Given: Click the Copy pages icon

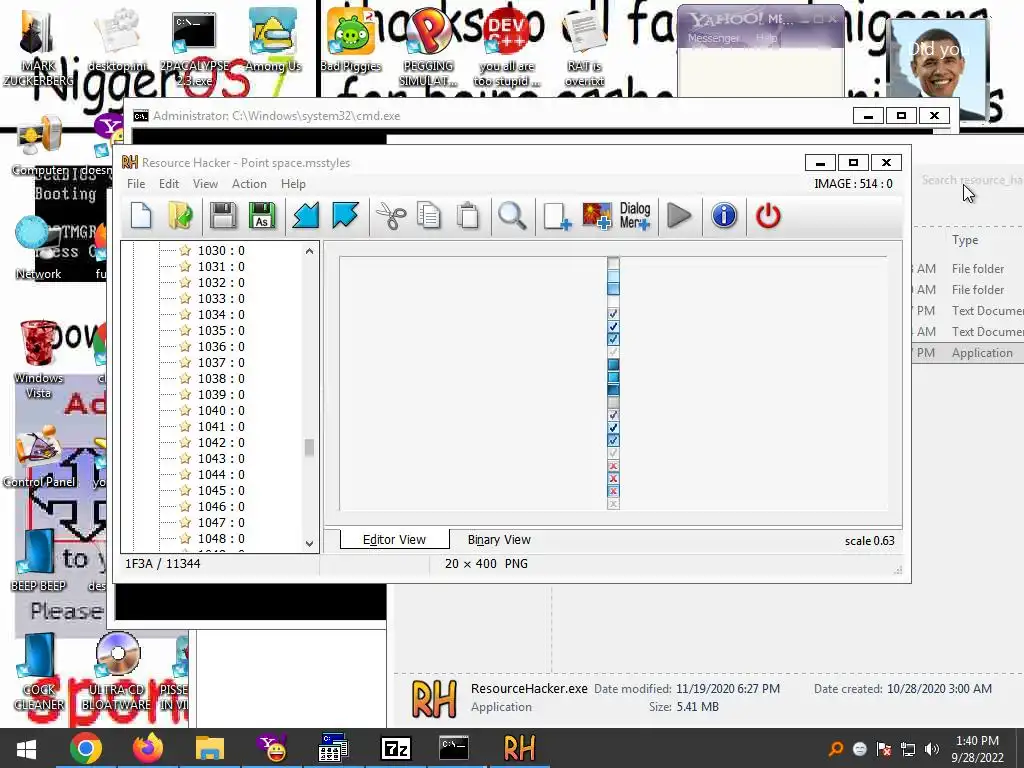Looking at the screenshot, I should 428,216.
